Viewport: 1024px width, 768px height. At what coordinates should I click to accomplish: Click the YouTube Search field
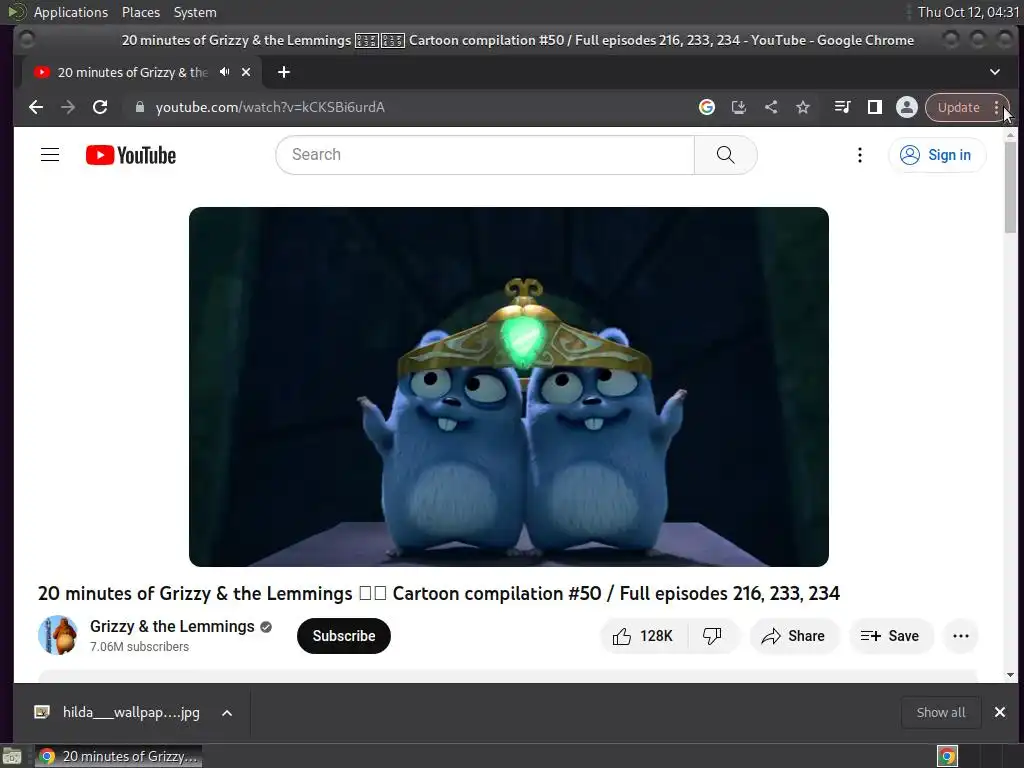pos(485,155)
